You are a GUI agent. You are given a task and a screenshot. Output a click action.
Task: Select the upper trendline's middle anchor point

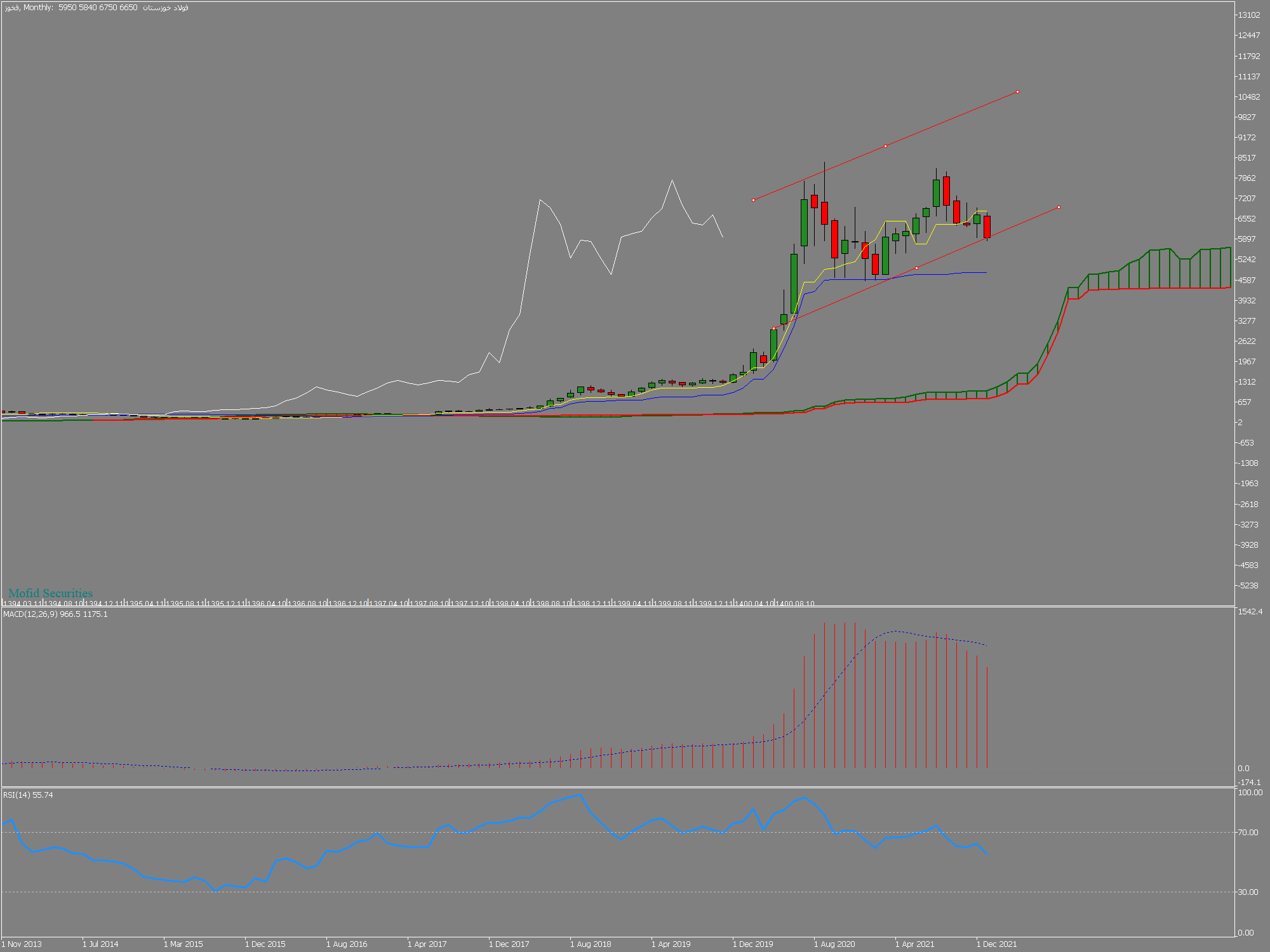885,147
